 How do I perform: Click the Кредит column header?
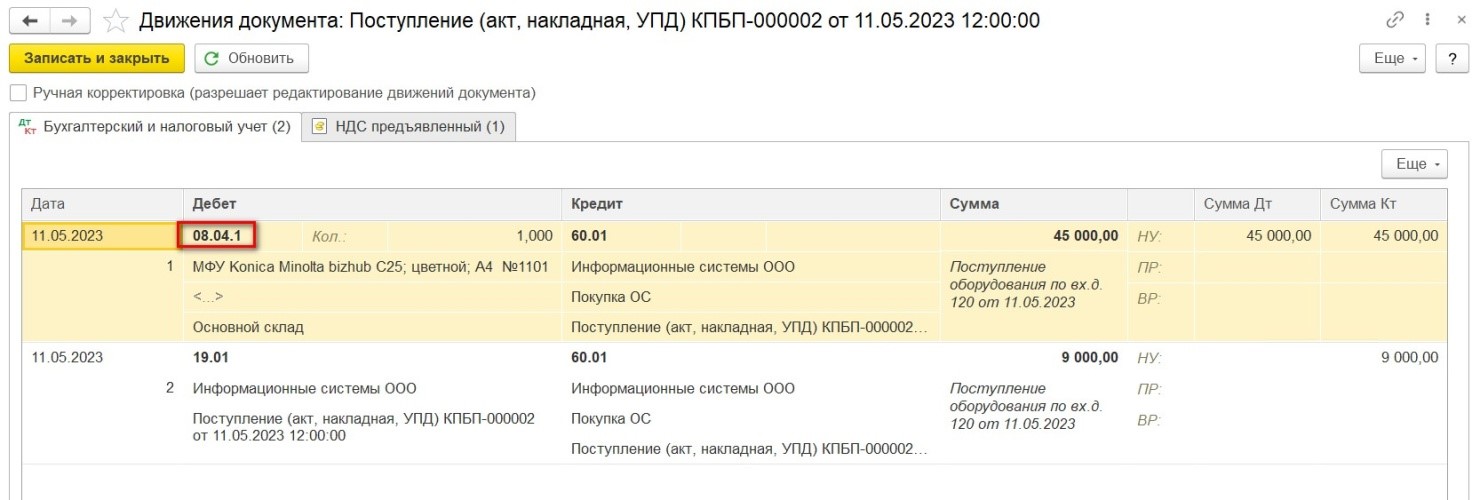tap(597, 204)
